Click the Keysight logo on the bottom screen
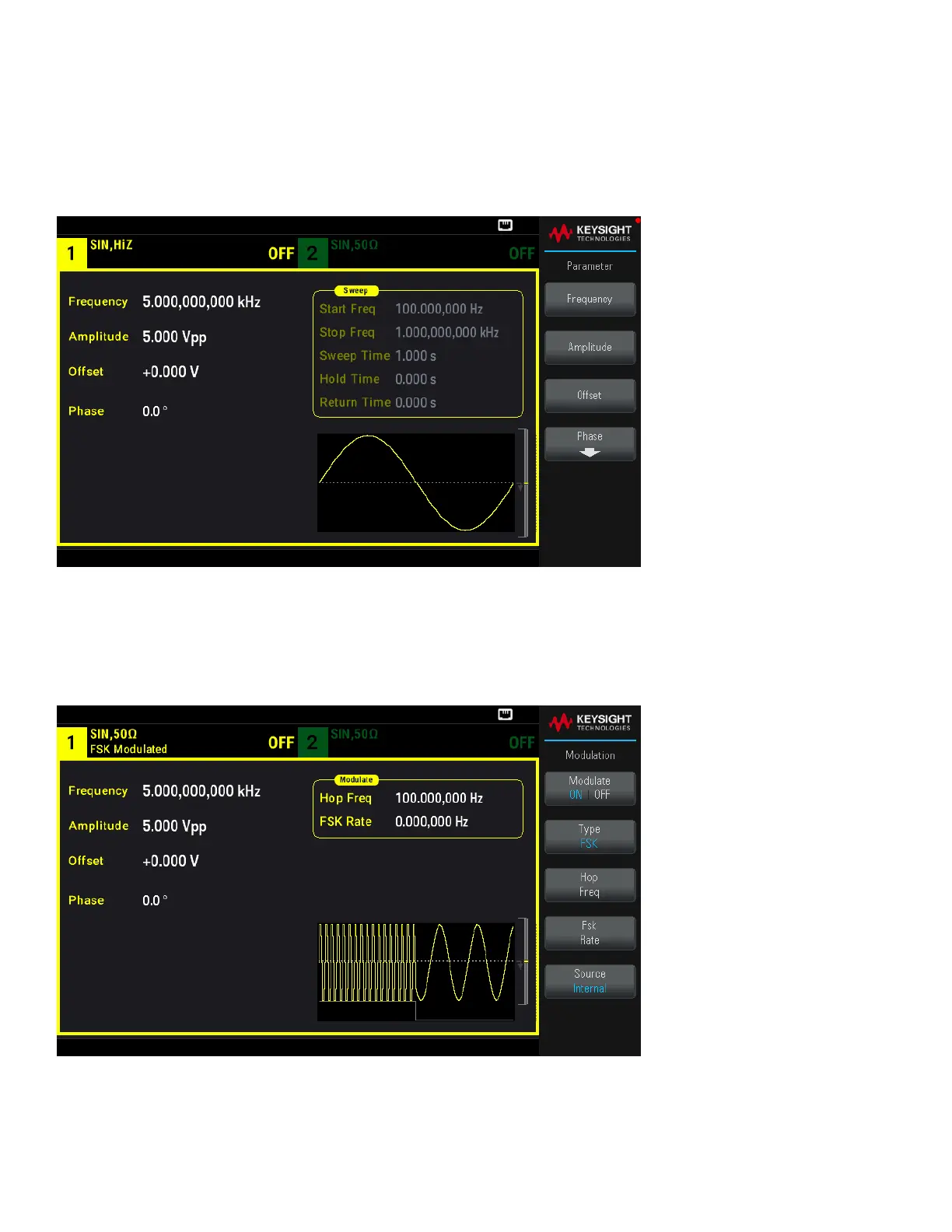This screenshot has width=952, height=1232. pyautogui.click(x=590, y=722)
